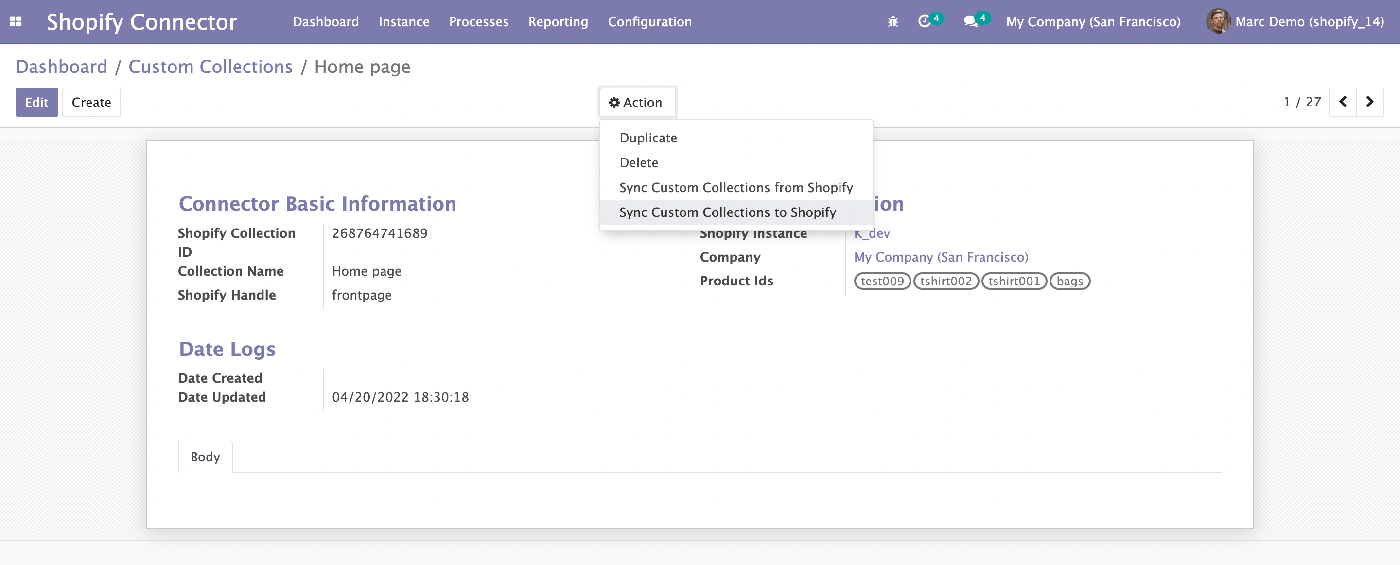
Task: Click Marc Demo user avatar
Action: tap(1218, 21)
